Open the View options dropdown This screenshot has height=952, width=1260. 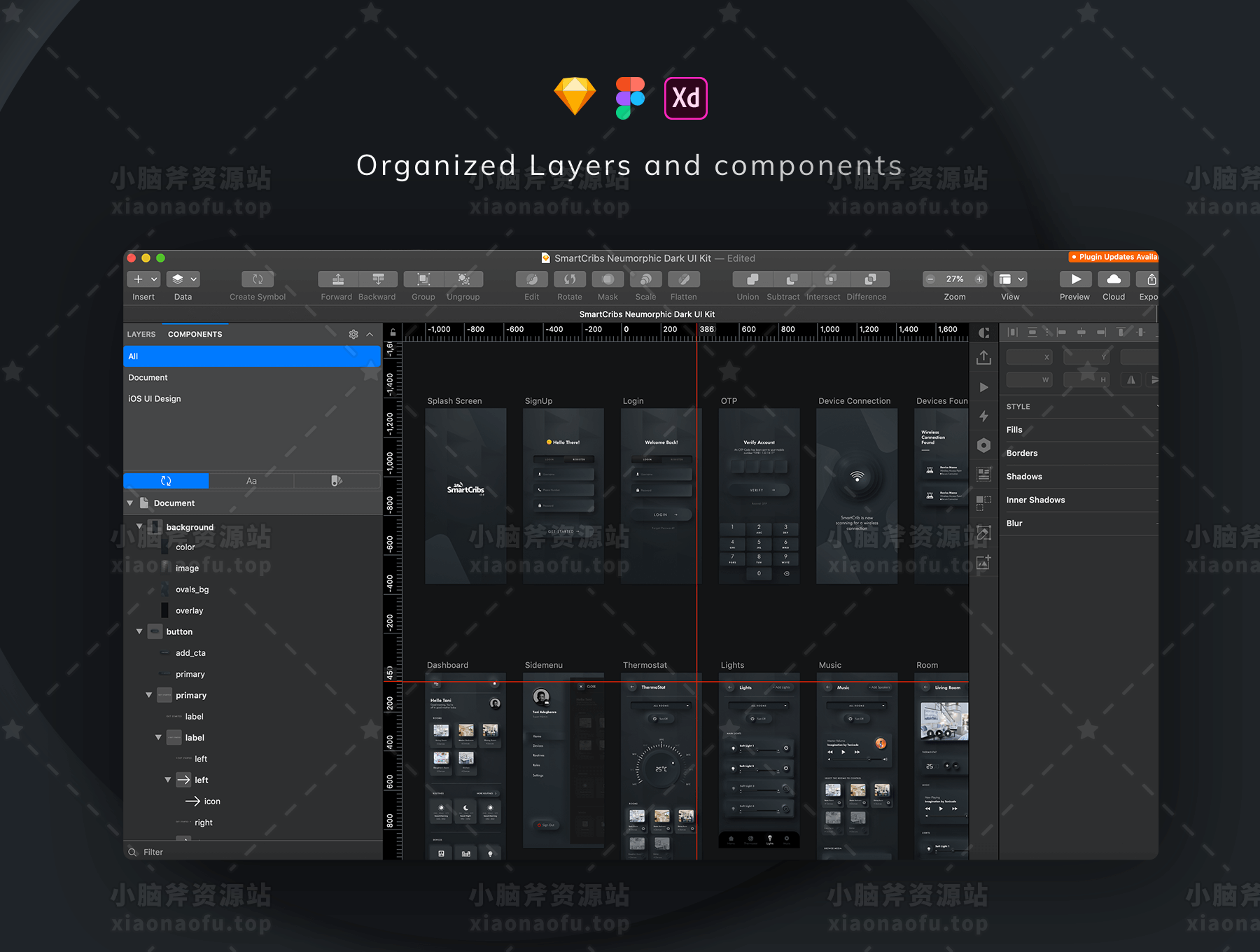click(1010, 279)
